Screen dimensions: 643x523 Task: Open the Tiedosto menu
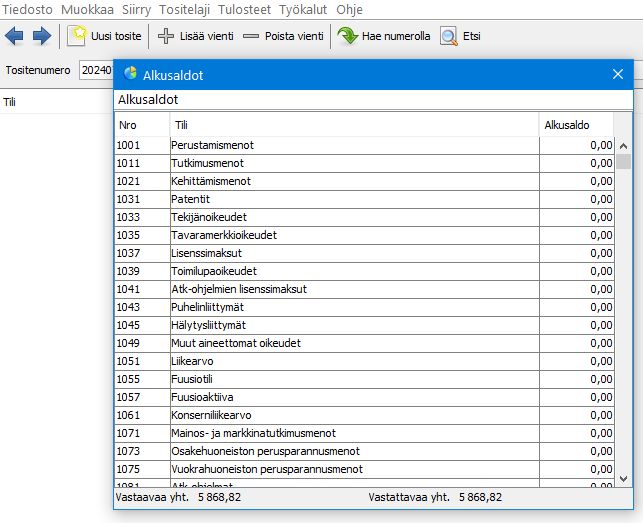(28, 9)
